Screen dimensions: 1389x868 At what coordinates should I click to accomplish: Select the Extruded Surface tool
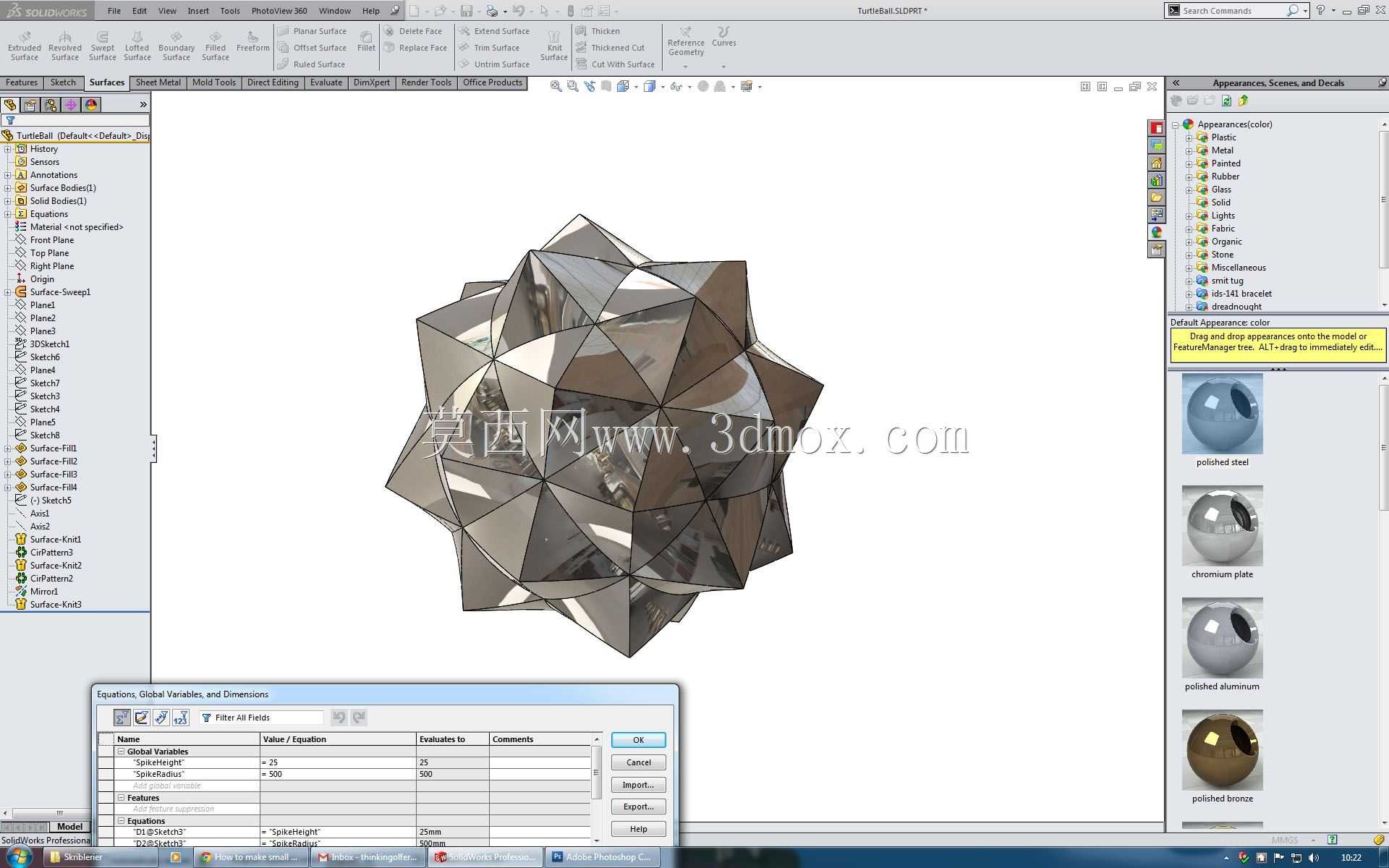click(25, 46)
